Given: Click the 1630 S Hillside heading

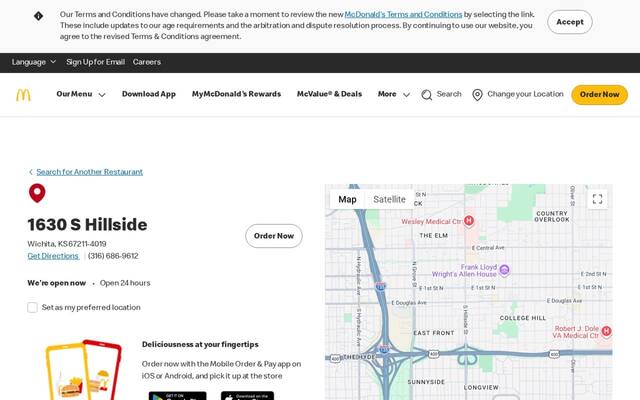Looking at the screenshot, I should (x=87, y=225).
